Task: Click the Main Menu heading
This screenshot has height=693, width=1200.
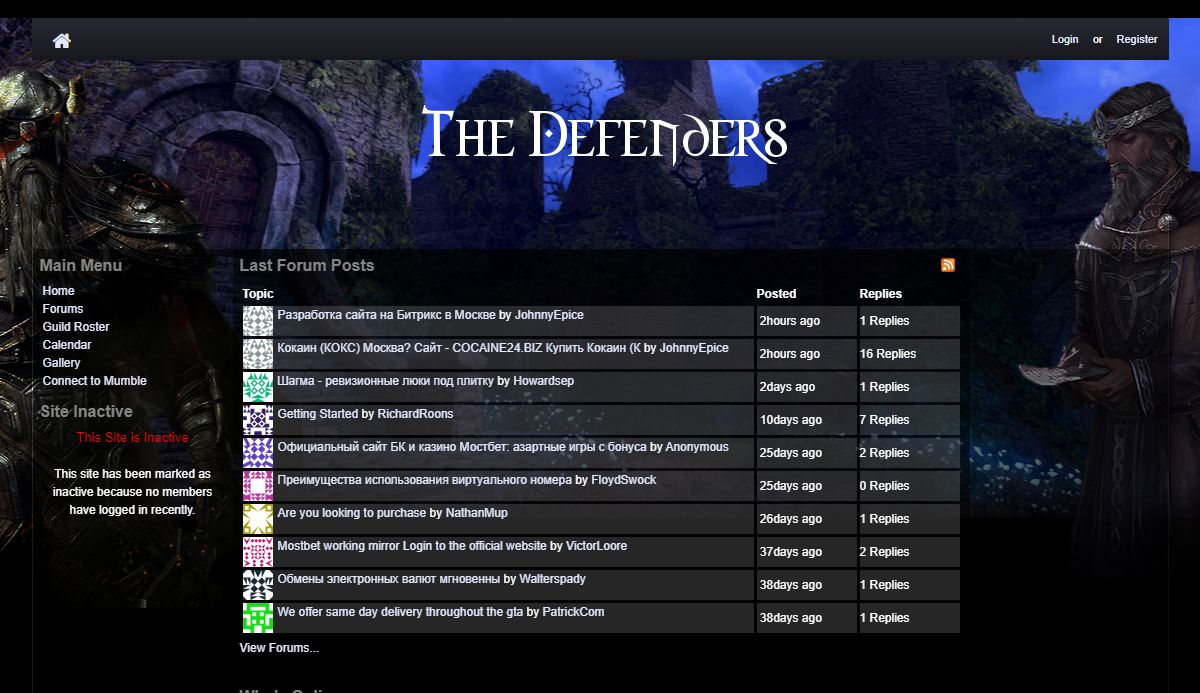Action: [x=81, y=265]
